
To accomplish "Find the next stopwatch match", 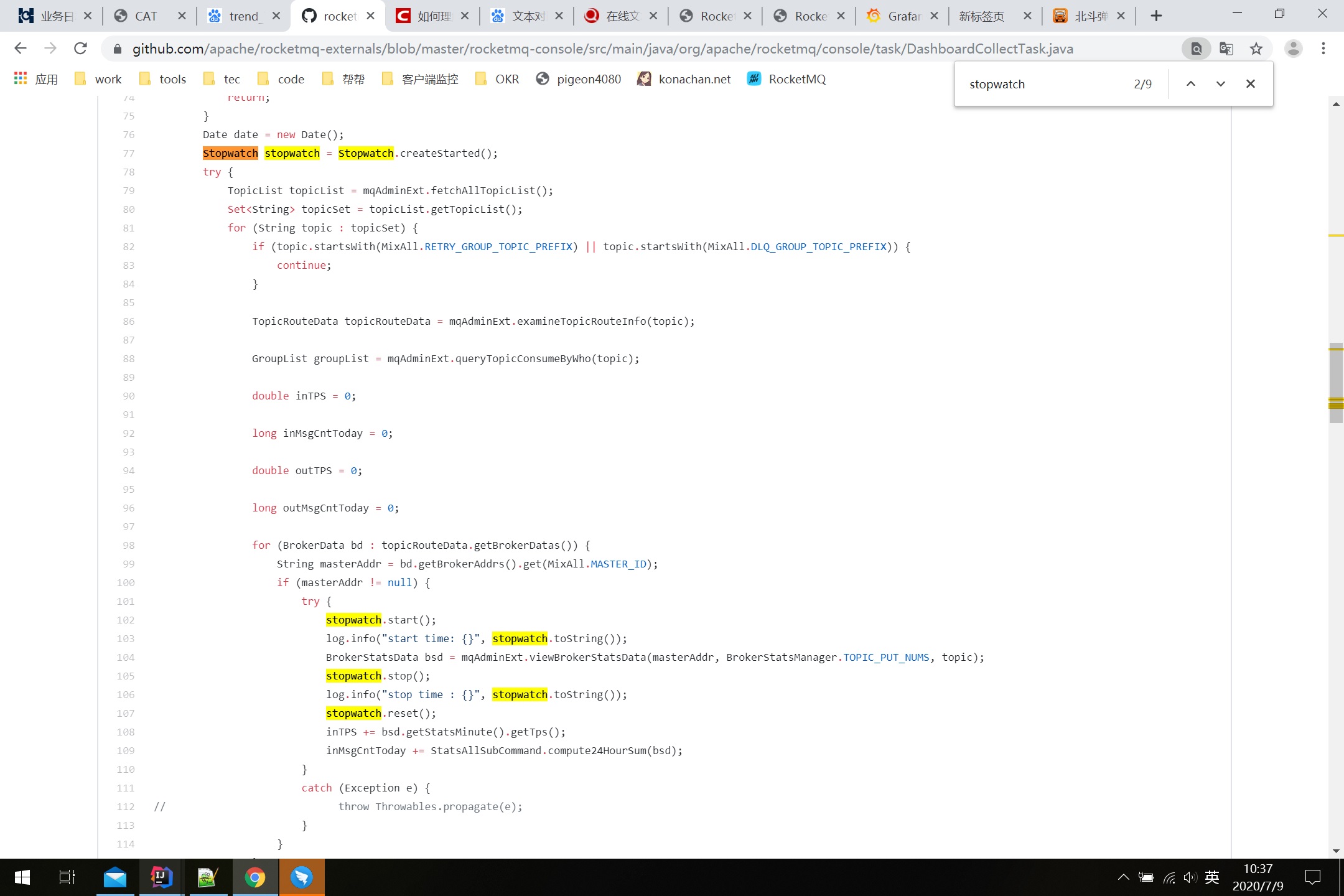I will 1220,83.
